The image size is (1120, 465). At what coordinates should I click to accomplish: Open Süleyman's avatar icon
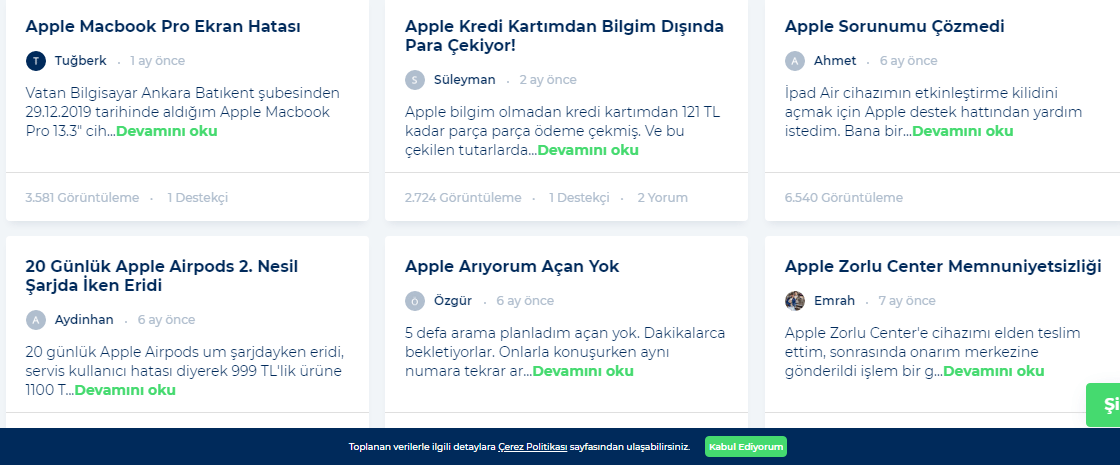(415, 80)
